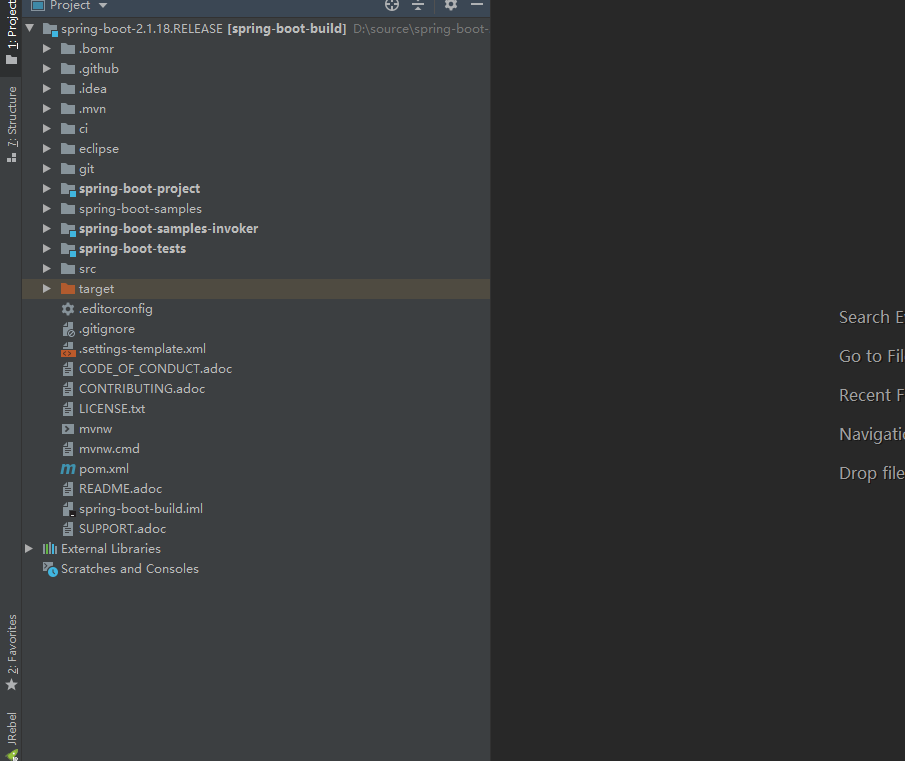Select pom.xml in the tree
Screen dimensions: 905x761
click(104, 468)
